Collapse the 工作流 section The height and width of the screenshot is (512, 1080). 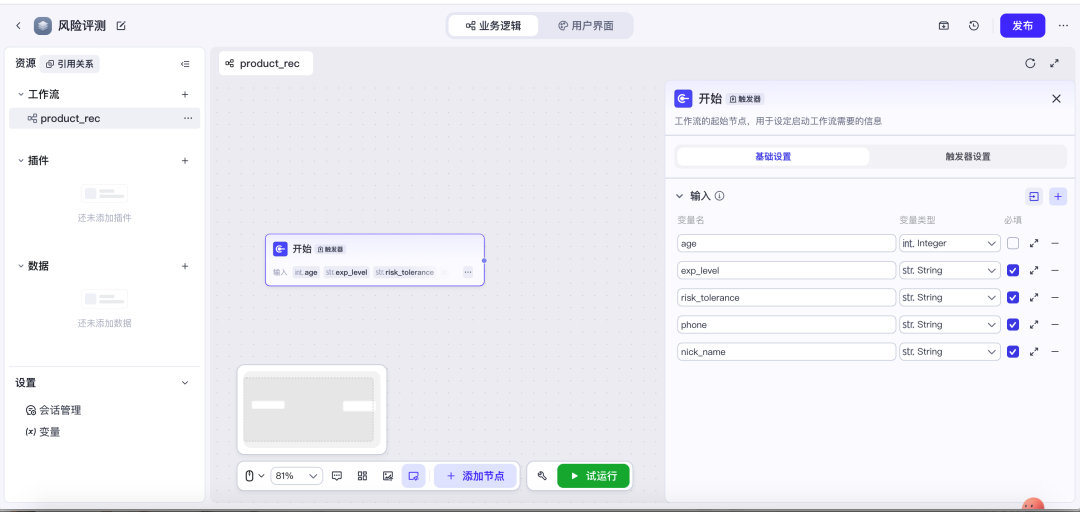click(21, 94)
